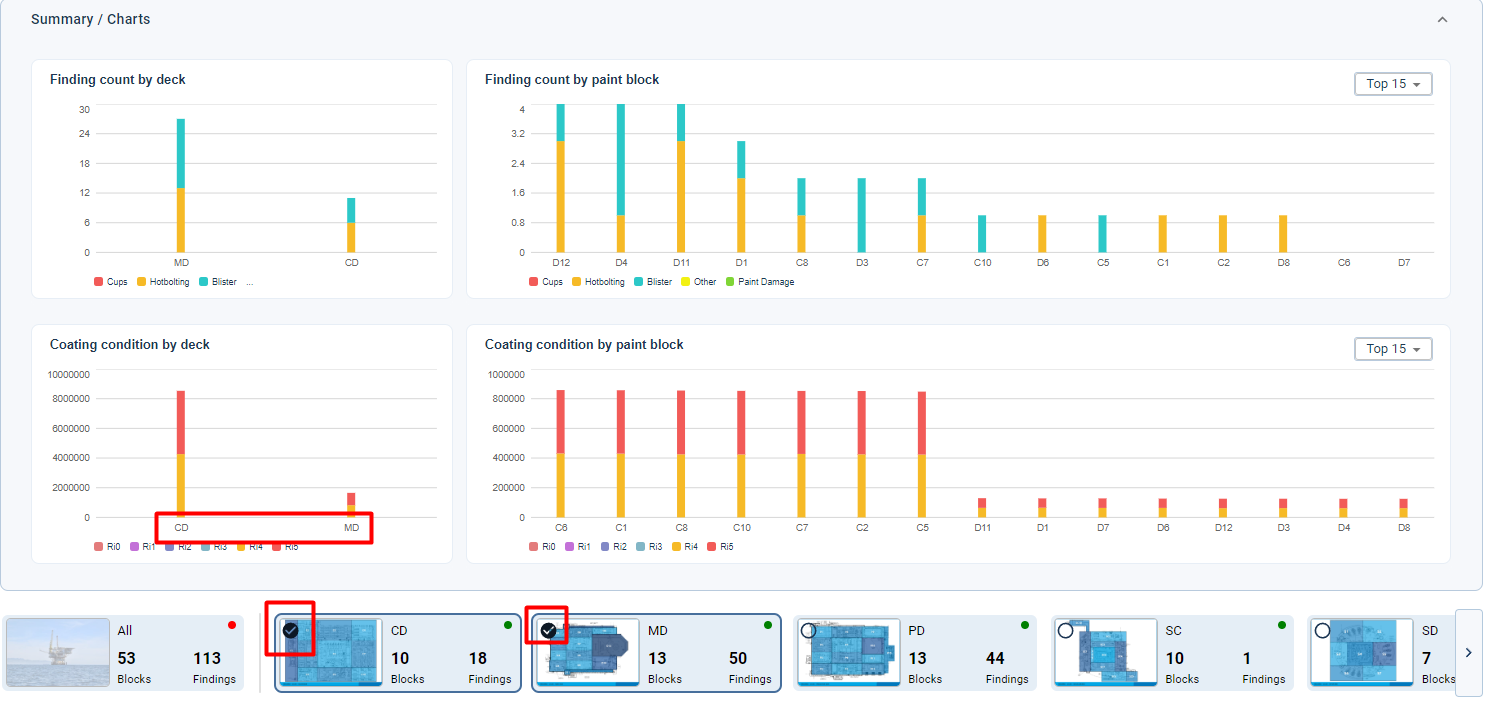This screenshot has width=1493, height=708.
Task: Open Top 15 dropdown for coating condition
Action: pos(1393,349)
